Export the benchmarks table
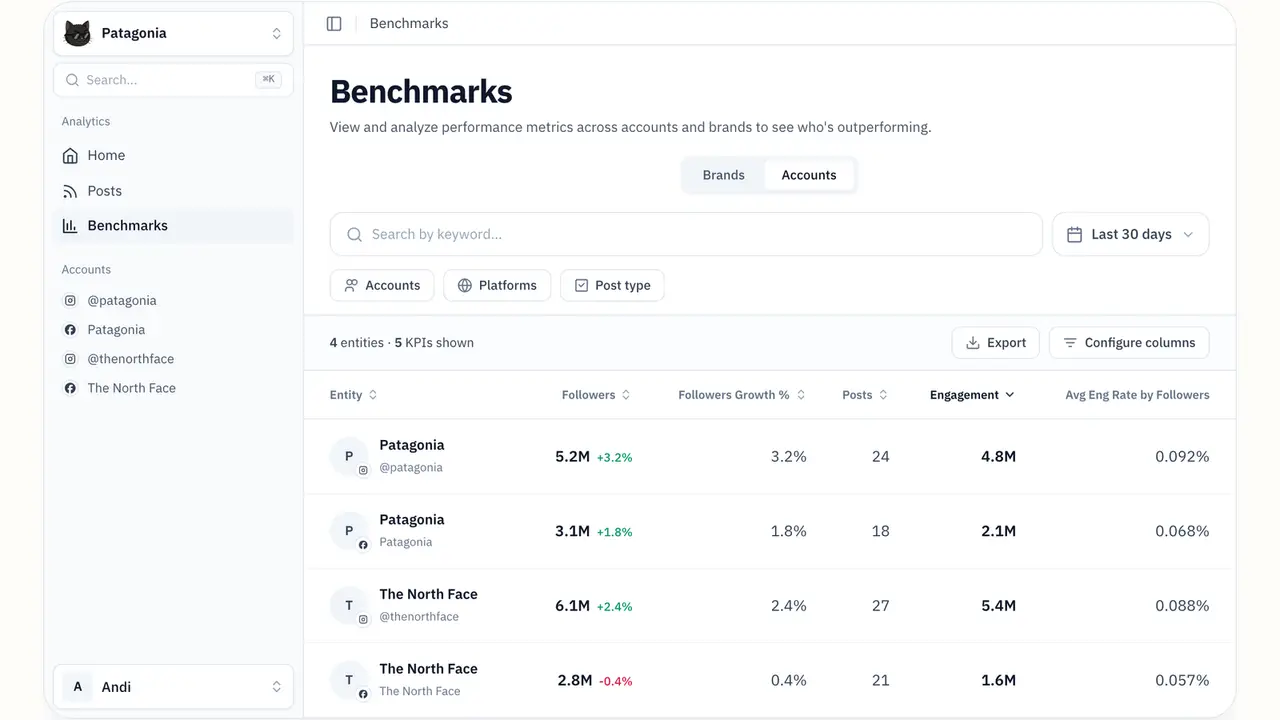The image size is (1280, 720). point(996,342)
